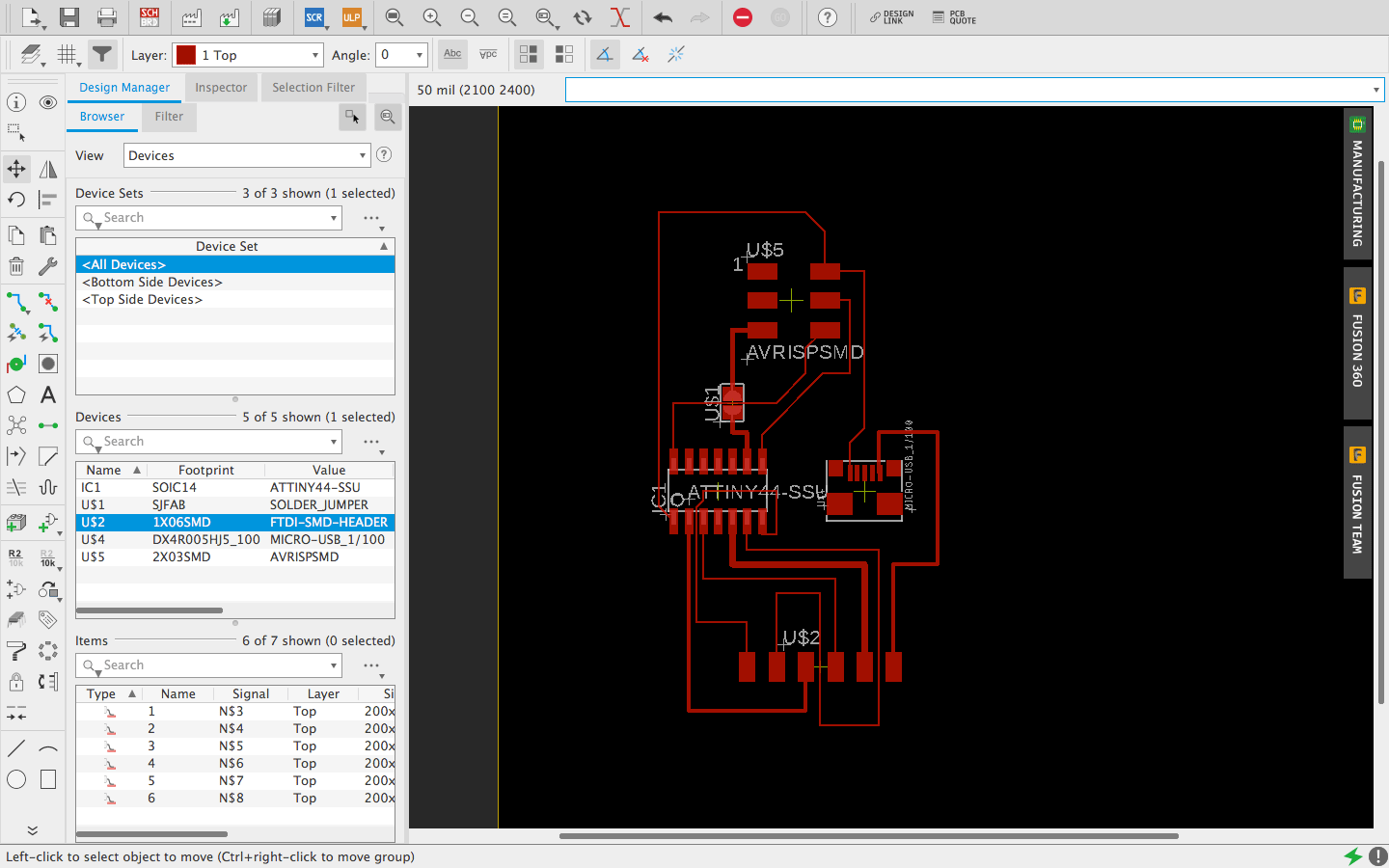The height and width of the screenshot is (868, 1389).
Task: Switch to the Inspector tab
Action: coord(221,88)
